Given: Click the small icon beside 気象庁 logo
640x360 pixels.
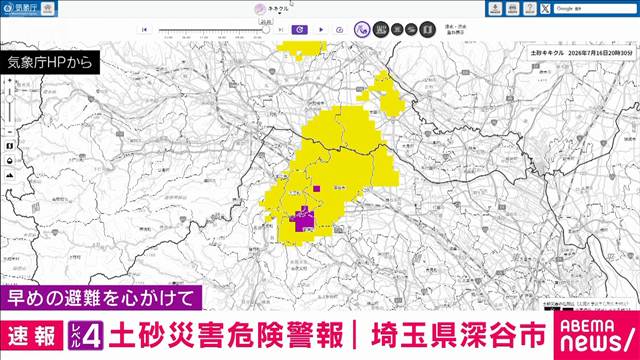Looking at the screenshot, I should pos(48,8).
